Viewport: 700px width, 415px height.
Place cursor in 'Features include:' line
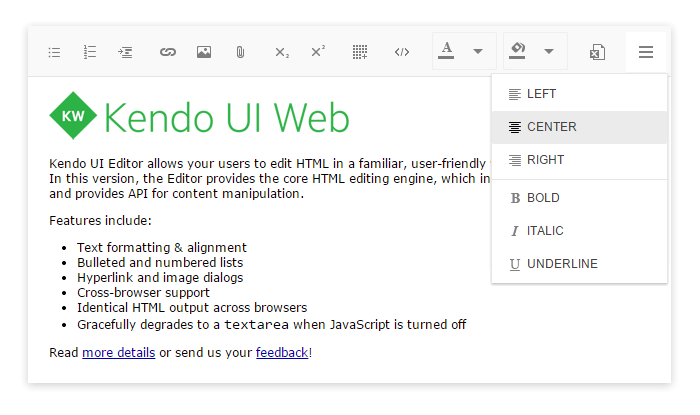100,220
